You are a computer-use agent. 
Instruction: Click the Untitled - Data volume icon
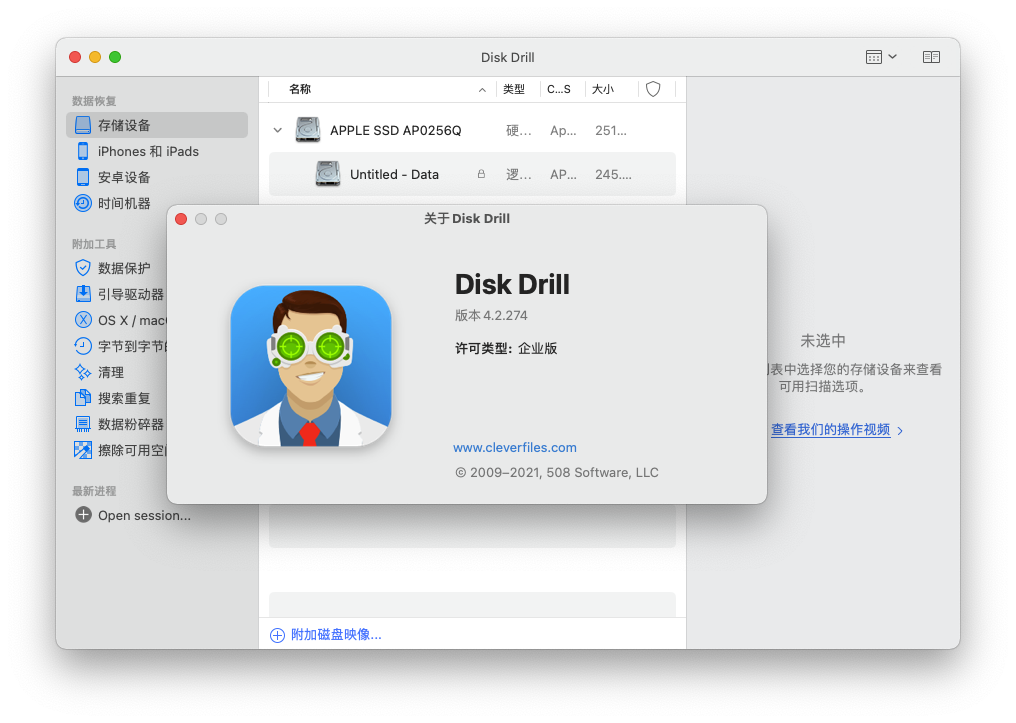[x=328, y=174]
